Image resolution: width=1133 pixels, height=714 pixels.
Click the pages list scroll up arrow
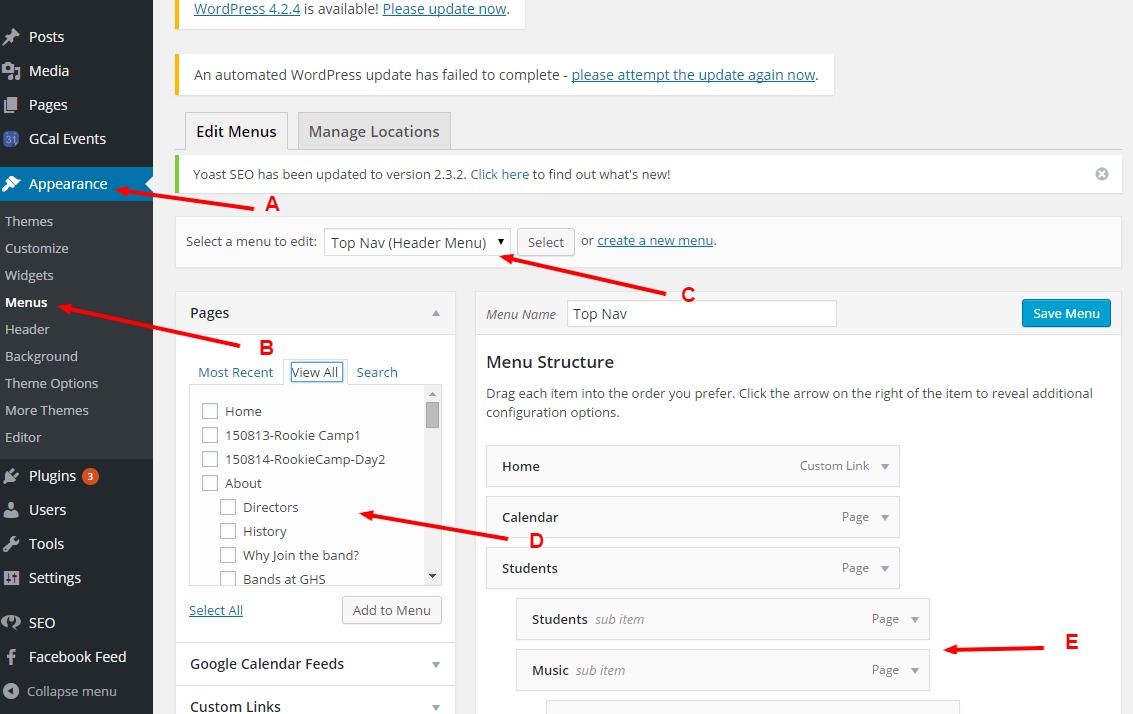click(433, 394)
